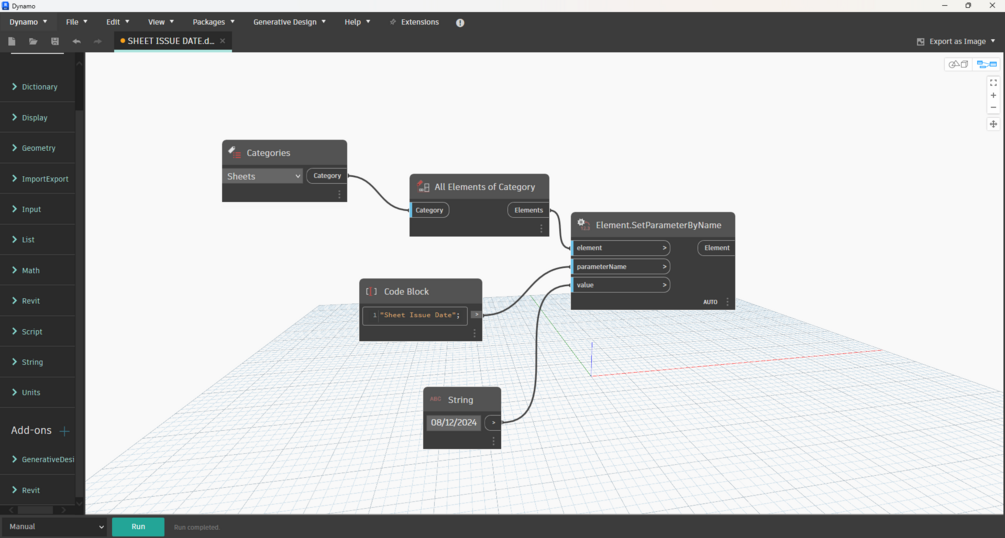Save the graph with the disk icon
The width and height of the screenshot is (1005, 538).
[x=55, y=41]
